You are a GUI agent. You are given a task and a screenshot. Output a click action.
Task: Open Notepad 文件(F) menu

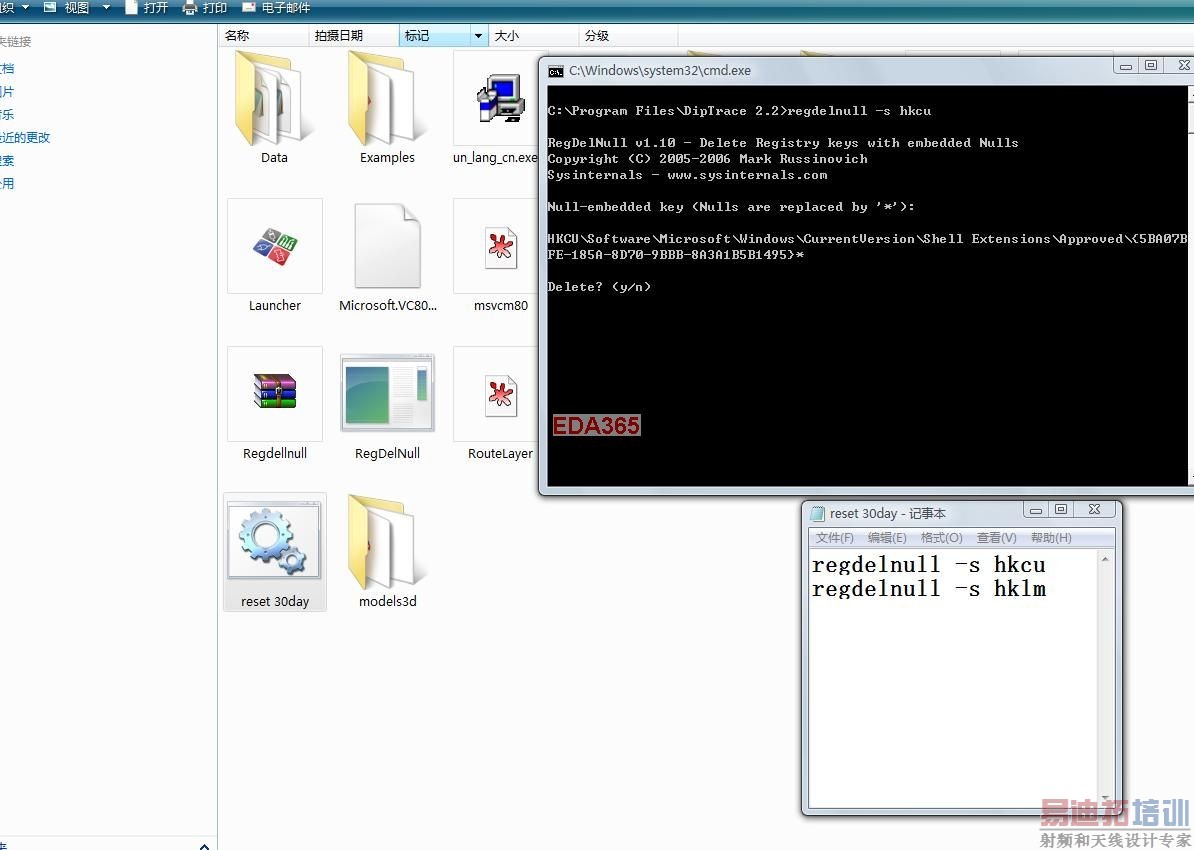(x=835, y=538)
